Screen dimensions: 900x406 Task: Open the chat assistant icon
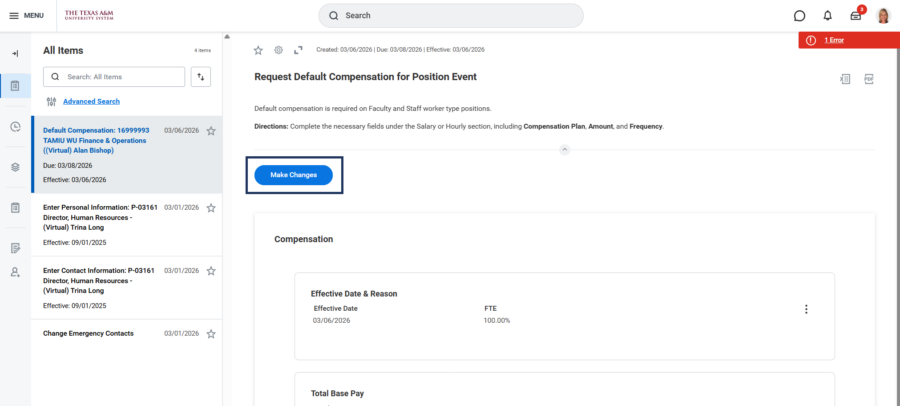coord(799,16)
